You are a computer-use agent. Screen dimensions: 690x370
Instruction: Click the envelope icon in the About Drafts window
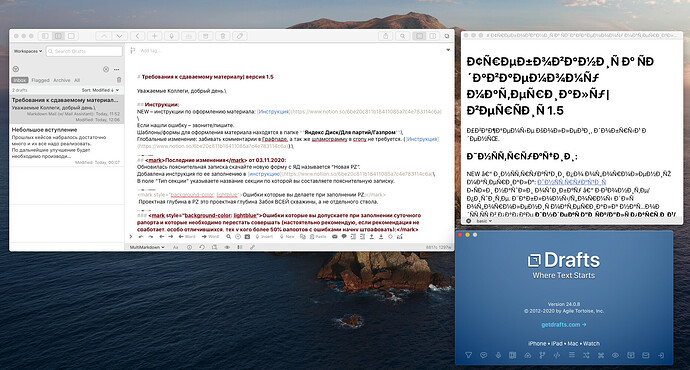(x=646, y=355)
